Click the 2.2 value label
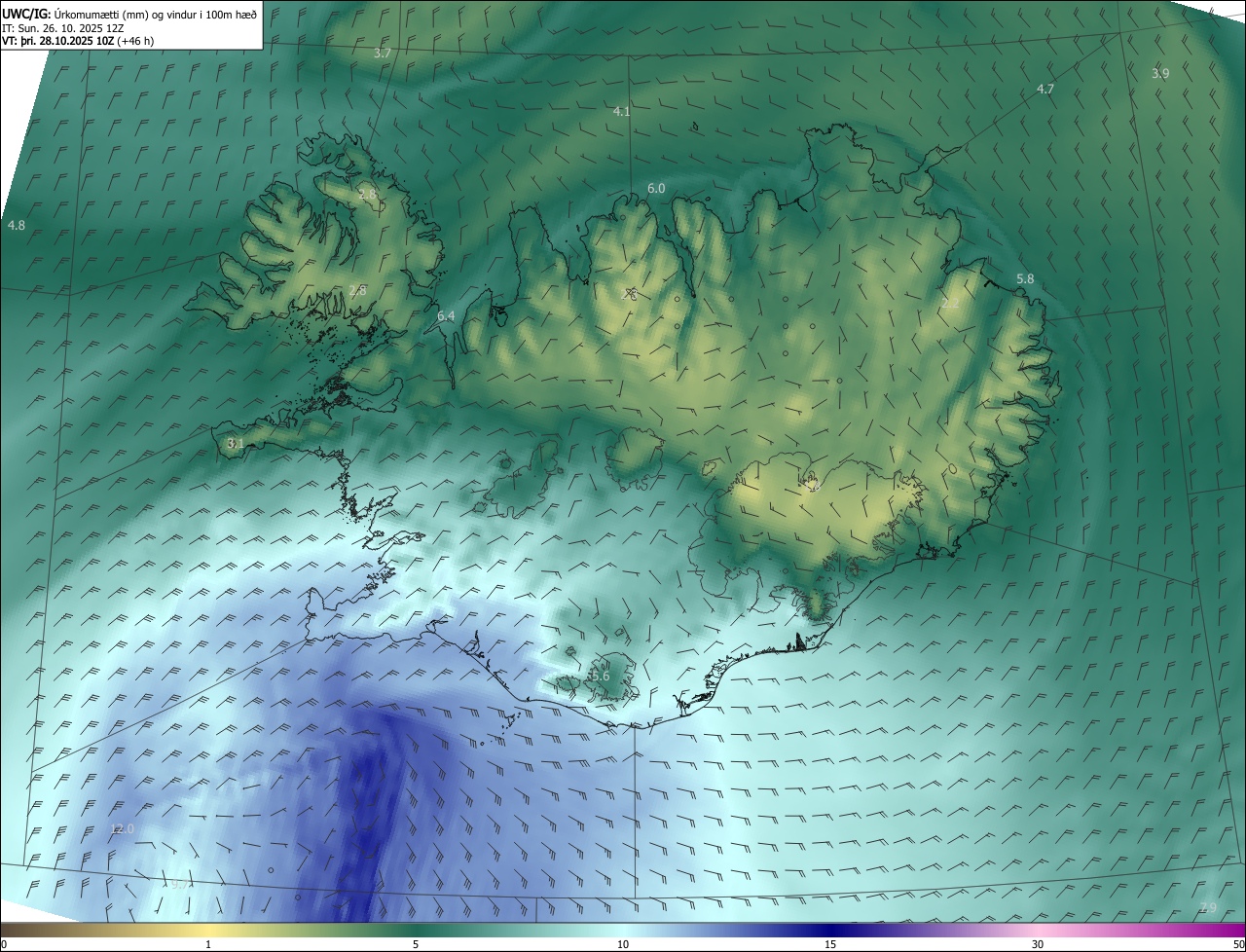The height and width of the screenshot is (952, 1246). coord(950,304)
